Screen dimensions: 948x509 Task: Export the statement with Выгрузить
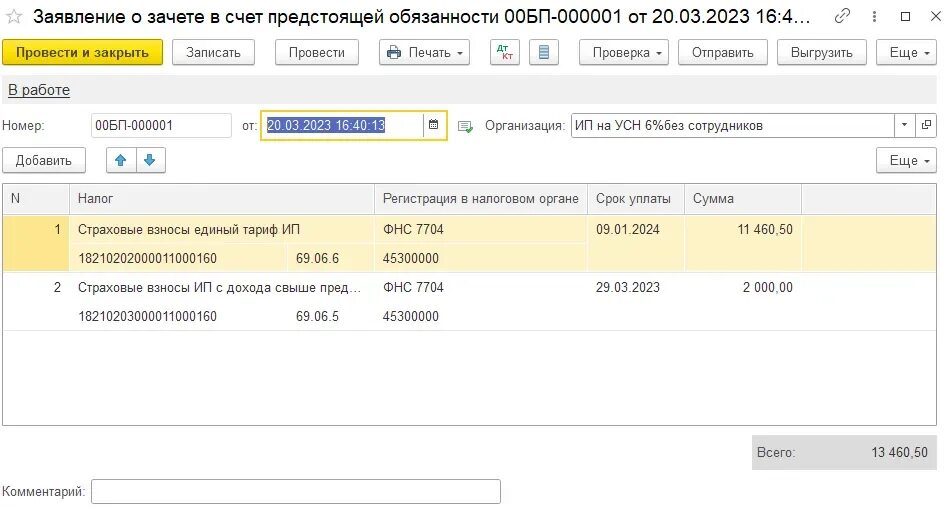click(x=821, y=53)
